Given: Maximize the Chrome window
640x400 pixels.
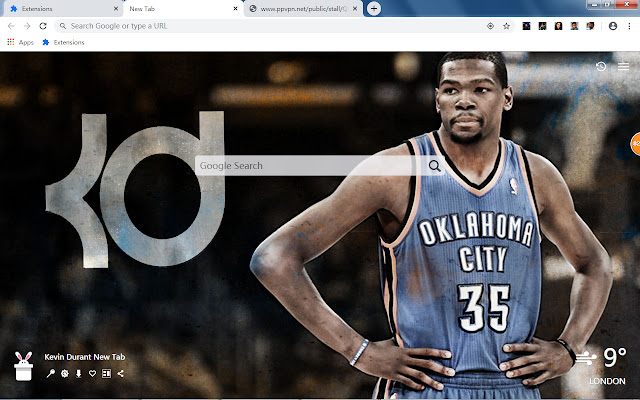Looking at the screenshot, I should 607,4.
